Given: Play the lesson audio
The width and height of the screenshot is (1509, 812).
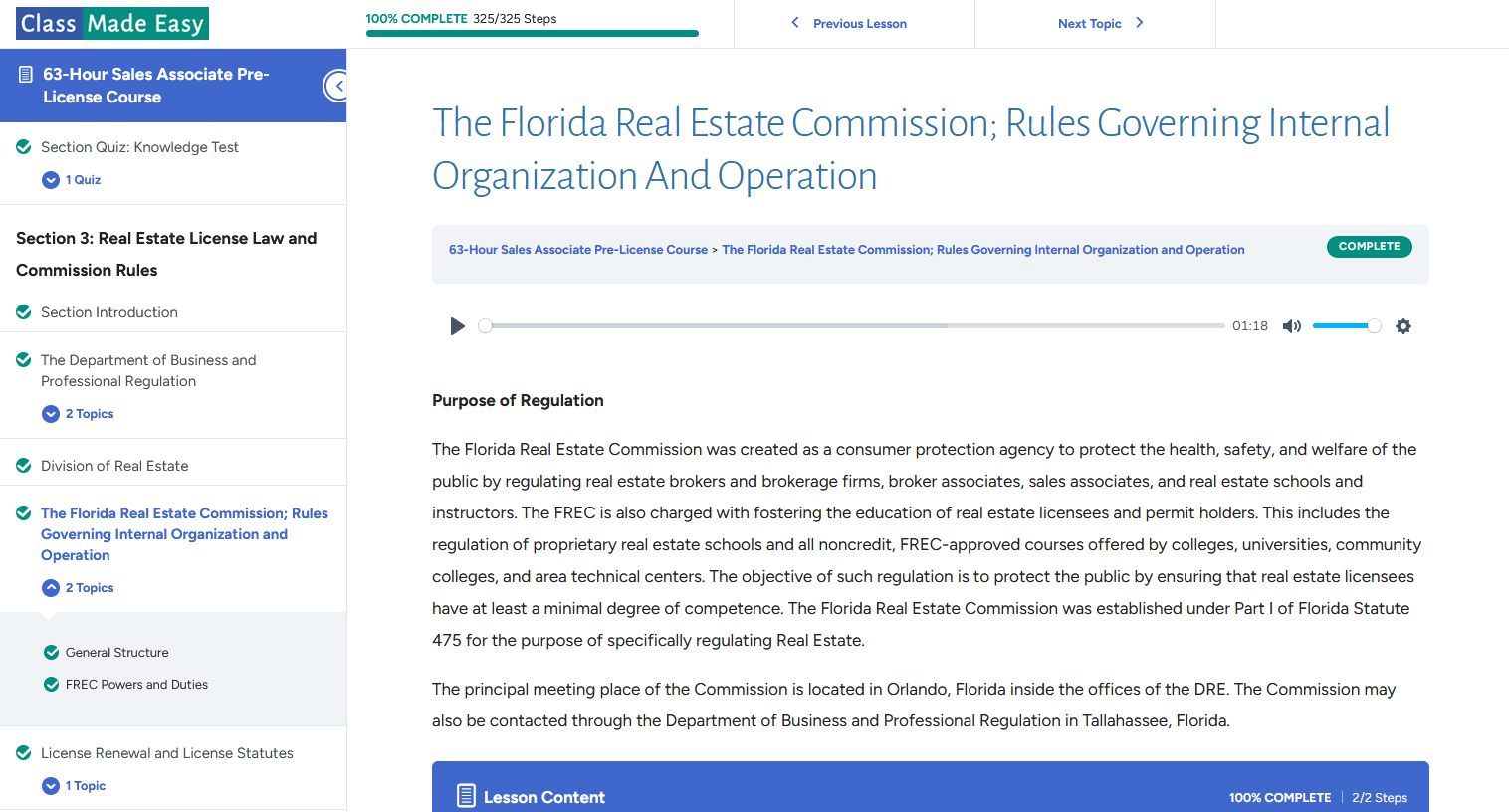Looking at the screenshot, I should pyautogui.click(x=457, y=326).
